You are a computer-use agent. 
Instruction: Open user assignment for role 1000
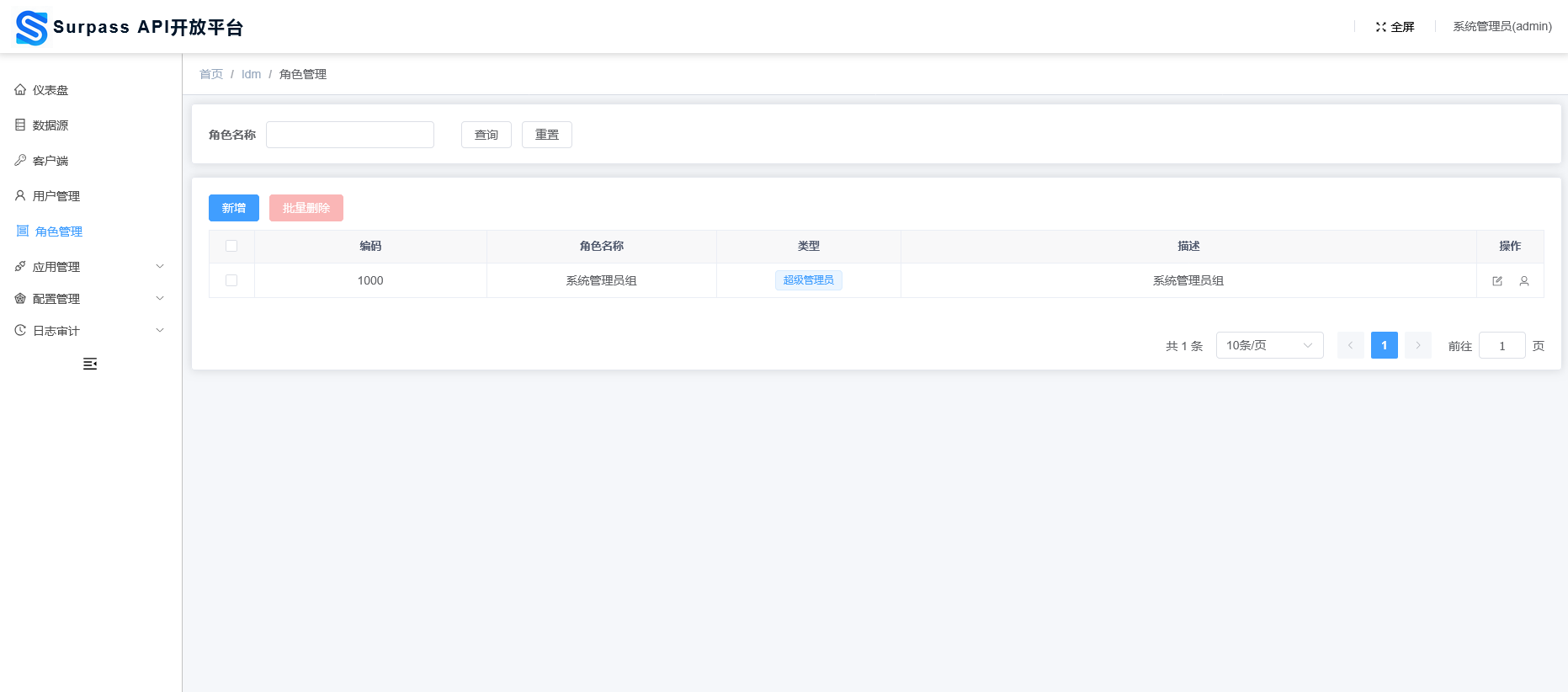coord(1524,281)
